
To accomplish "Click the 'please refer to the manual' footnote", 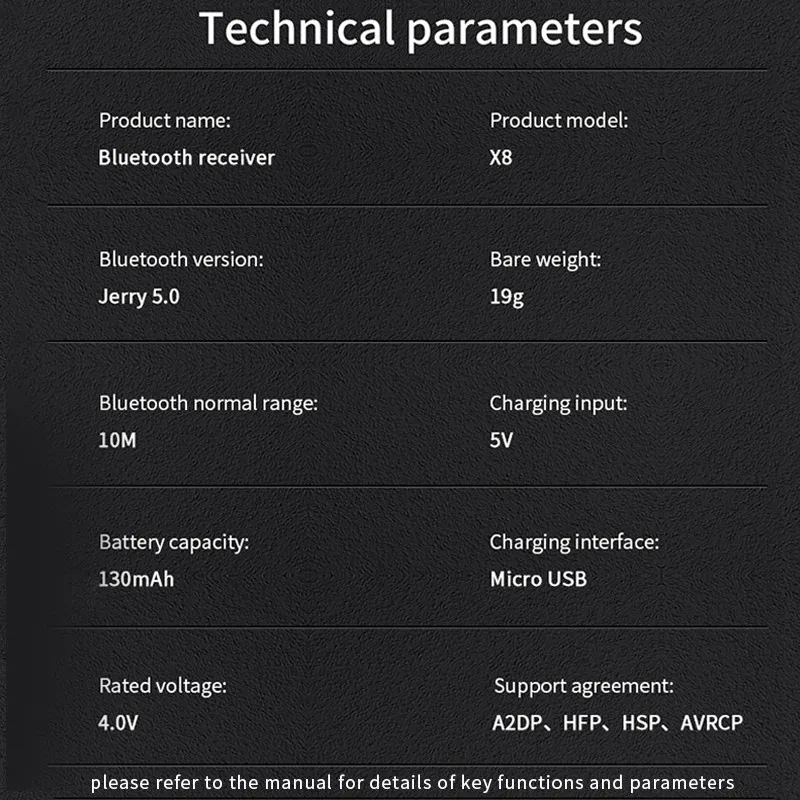I will coord(412,783).
